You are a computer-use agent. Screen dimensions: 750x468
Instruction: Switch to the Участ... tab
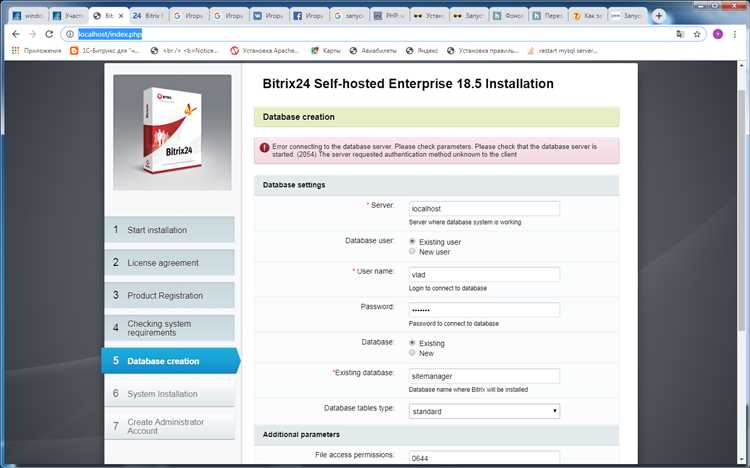click(69, 16)
